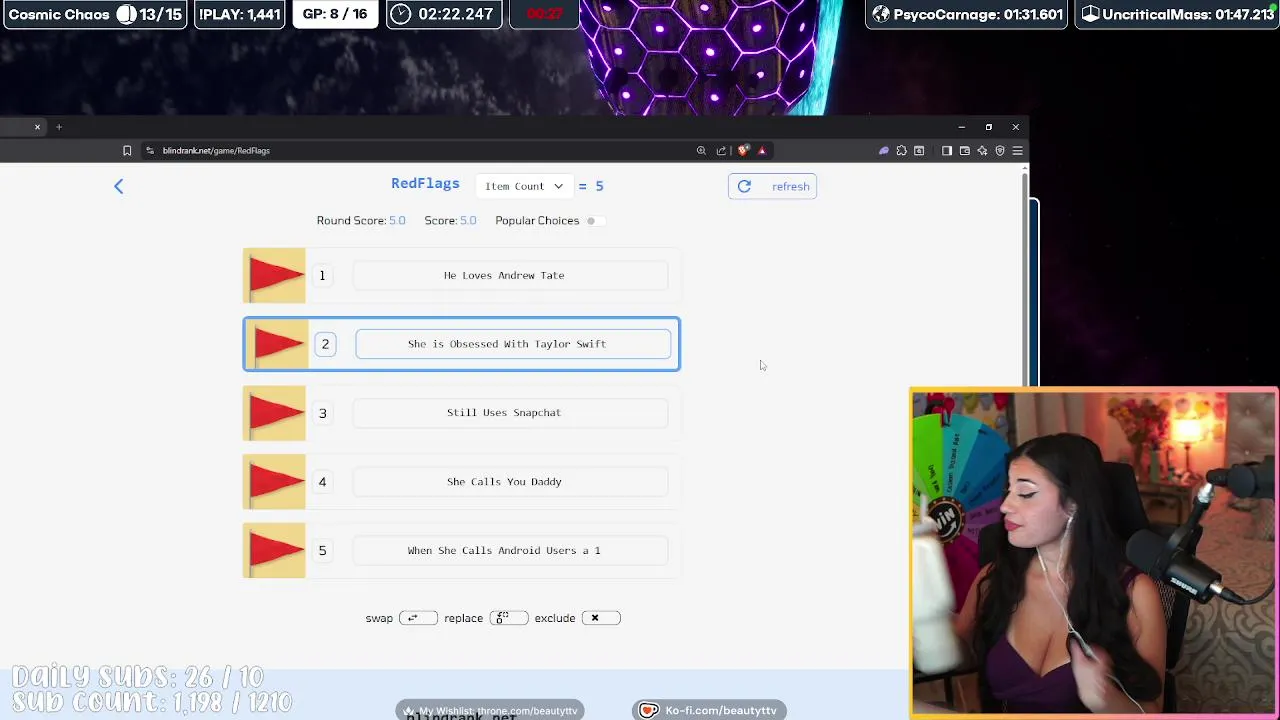Screen dimensions: 1280x720
Task: Click the UncriticalMass record time
Action: (x=1177, y=14)
